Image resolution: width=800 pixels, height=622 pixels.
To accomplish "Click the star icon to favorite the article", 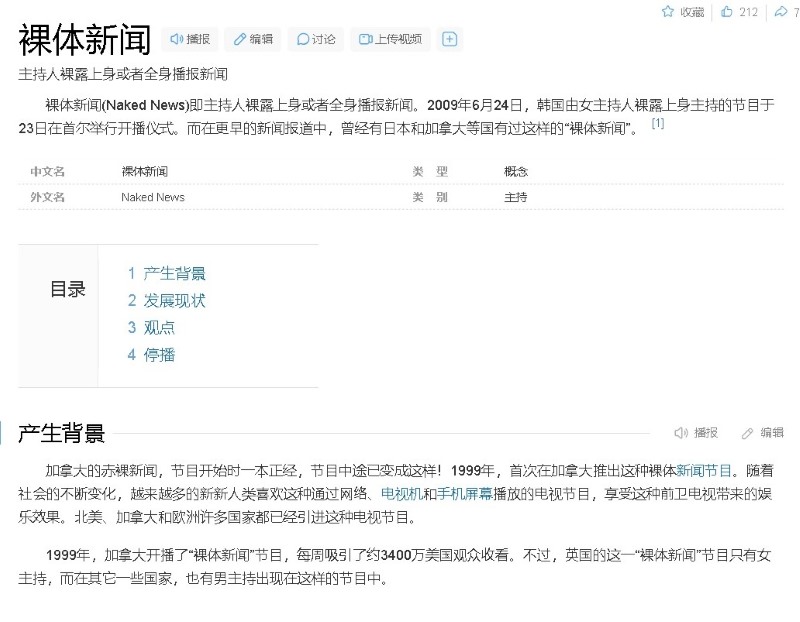I will (668, 12).
